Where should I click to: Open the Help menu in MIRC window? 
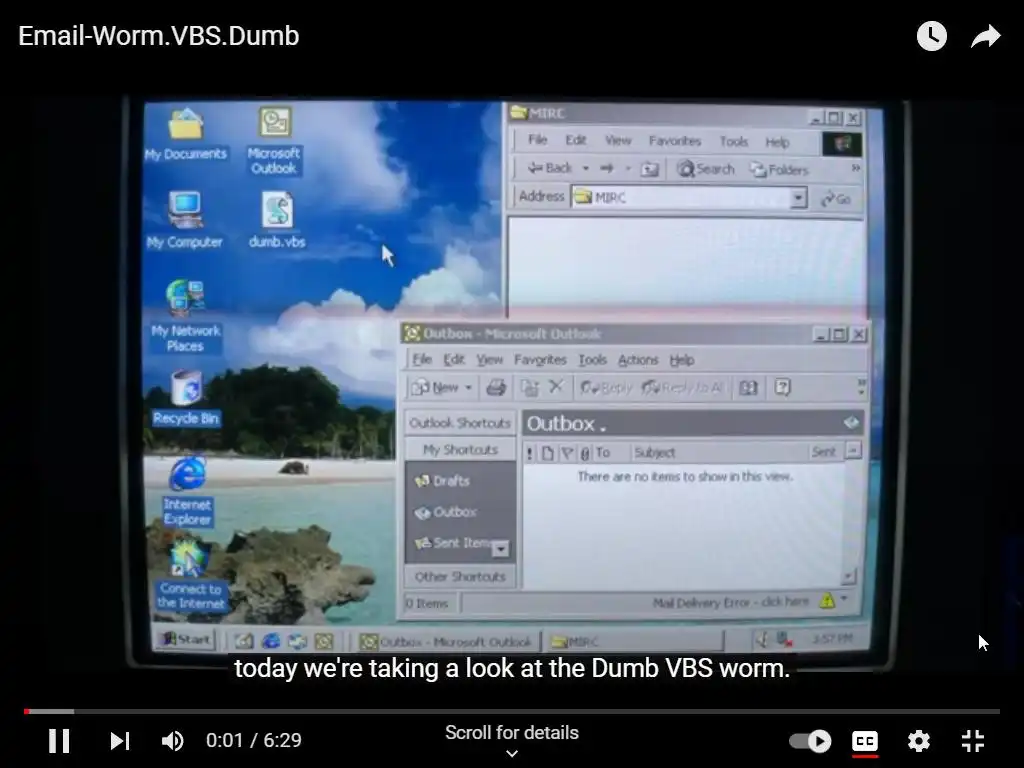[777, 142]
